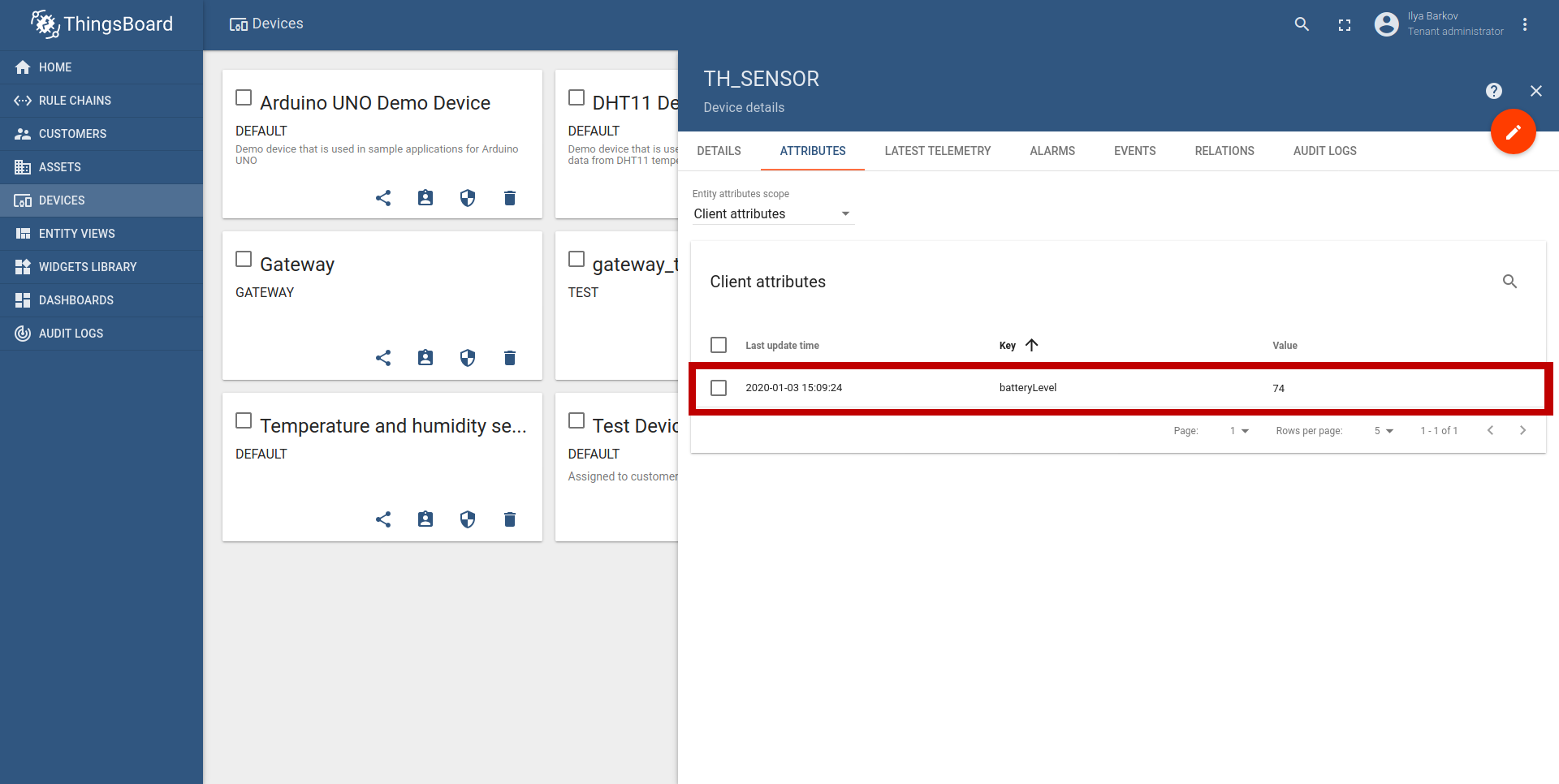Share Temperature and humidity sensor device
The height and width of the screenshot is (784, 1559).
coord(383,519)
